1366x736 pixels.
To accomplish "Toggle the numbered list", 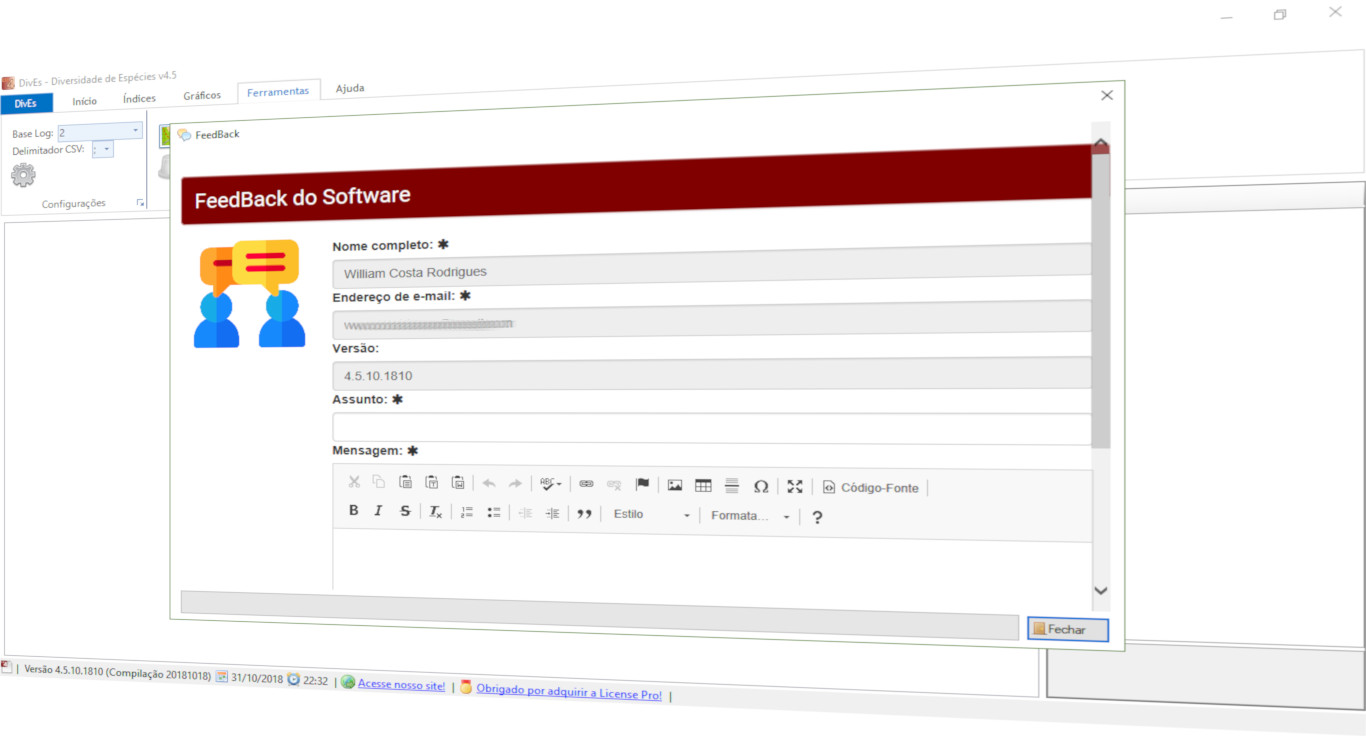I will [466, 512].
